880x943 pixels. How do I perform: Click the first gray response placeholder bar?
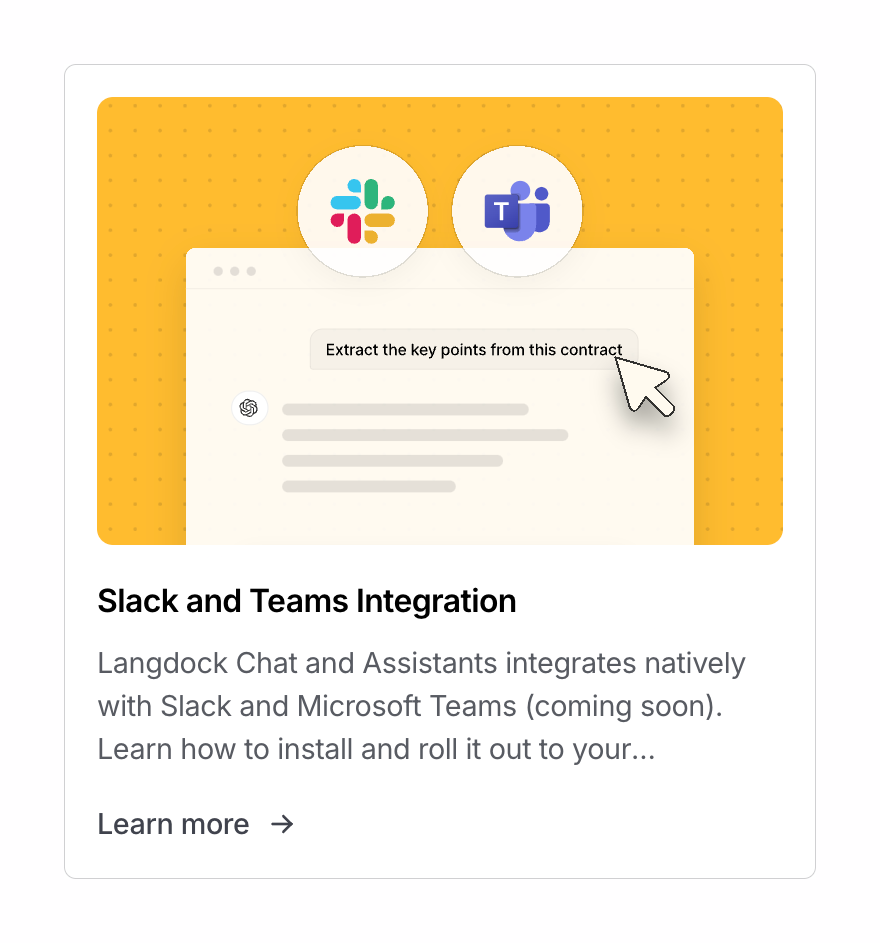tap(405, 409)
